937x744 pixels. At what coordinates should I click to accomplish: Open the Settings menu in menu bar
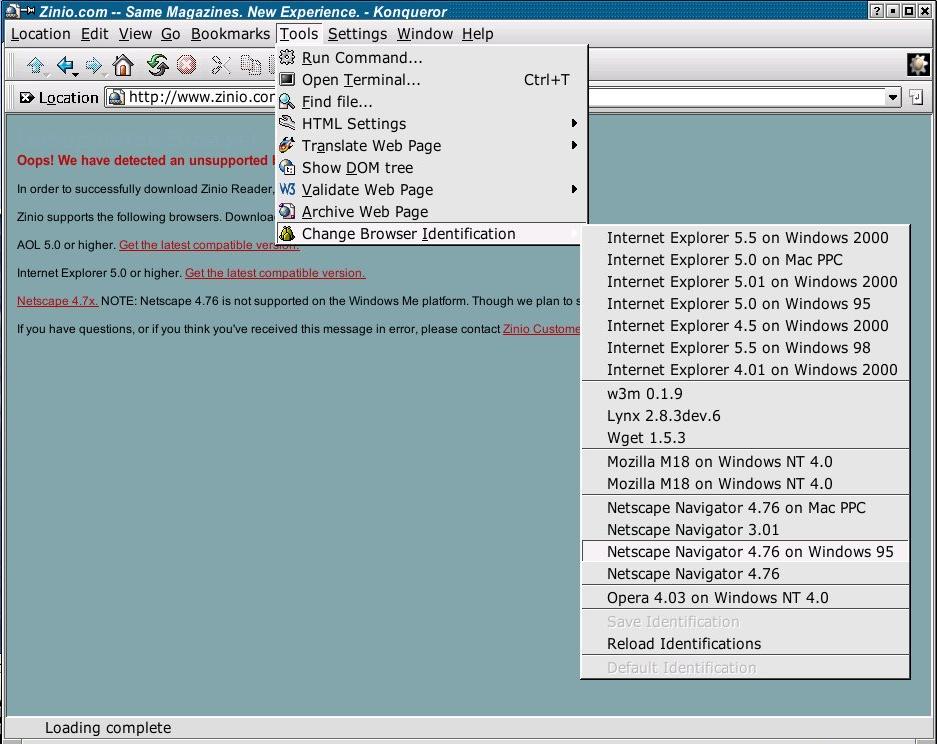(357, 34)
